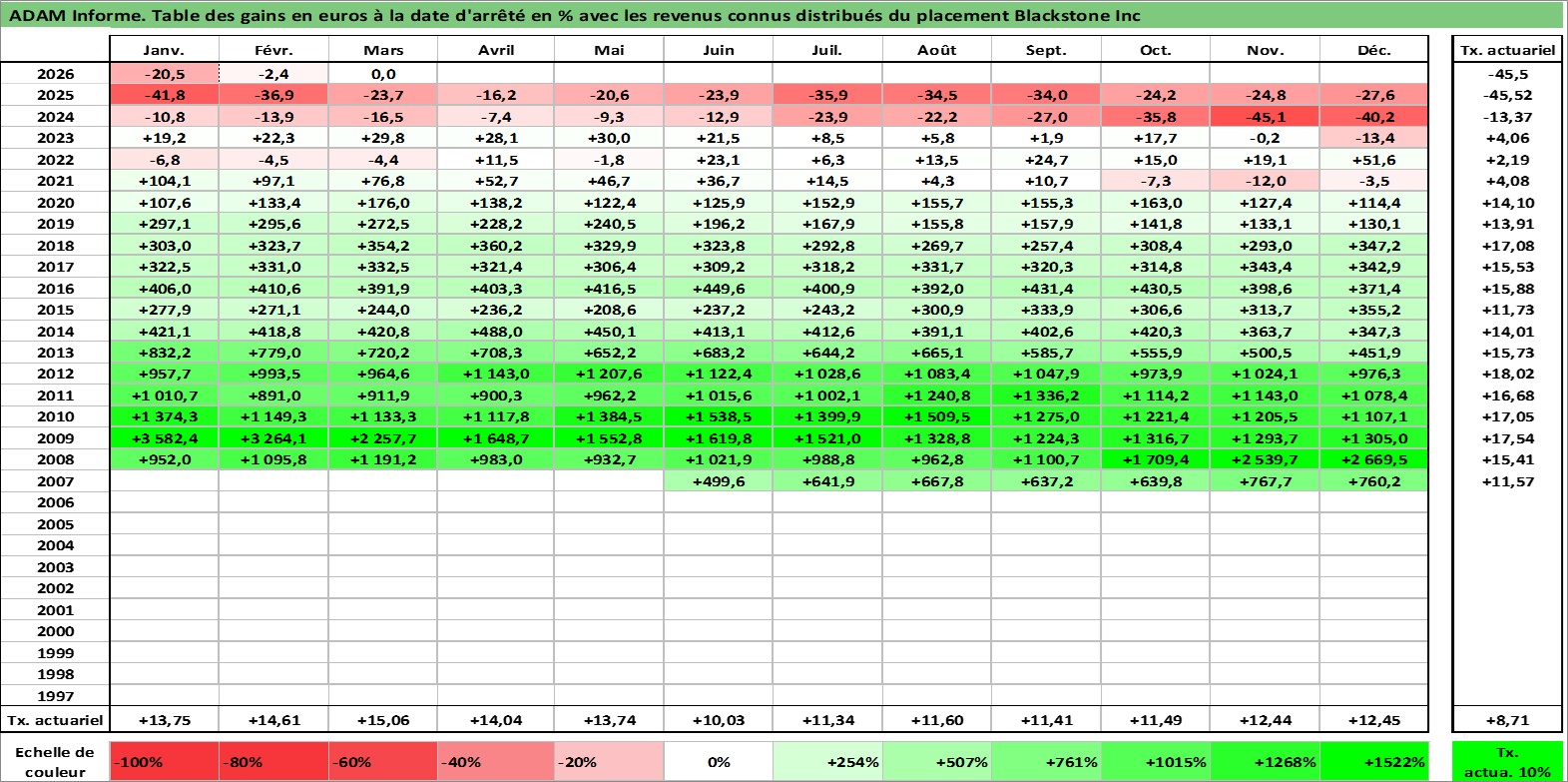
Task: Click the 2013 row label
Action: [x=55, y=353]
